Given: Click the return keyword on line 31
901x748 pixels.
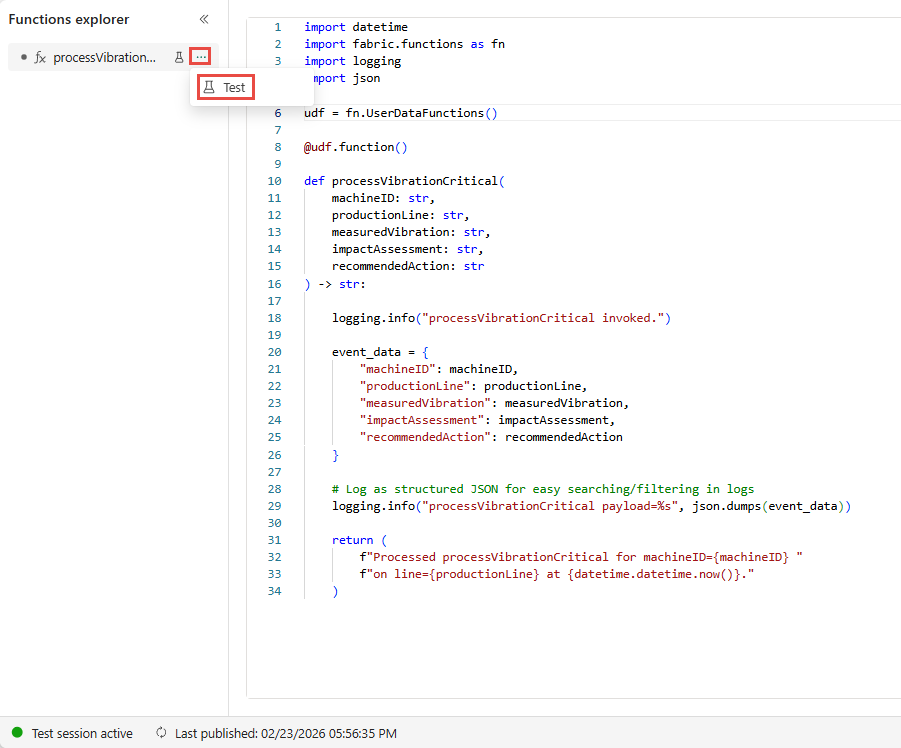Looking at the screenshot, I should [351, 540].
